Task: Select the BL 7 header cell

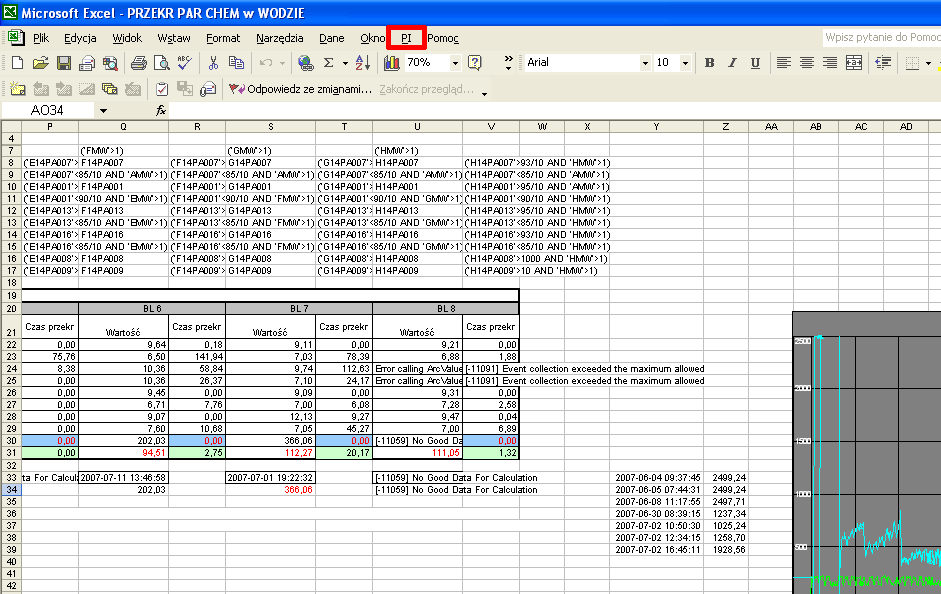Action: 299,308
